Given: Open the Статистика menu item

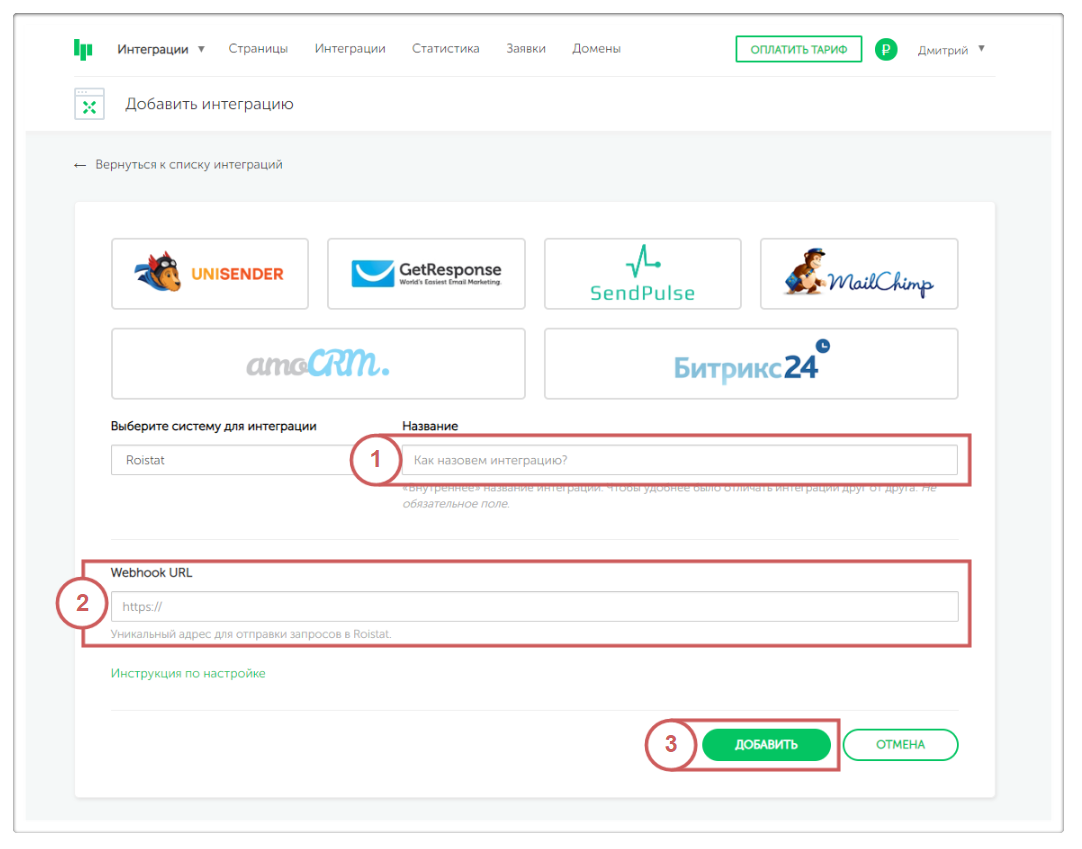Looking at the screenshot, I should point(445,48).
